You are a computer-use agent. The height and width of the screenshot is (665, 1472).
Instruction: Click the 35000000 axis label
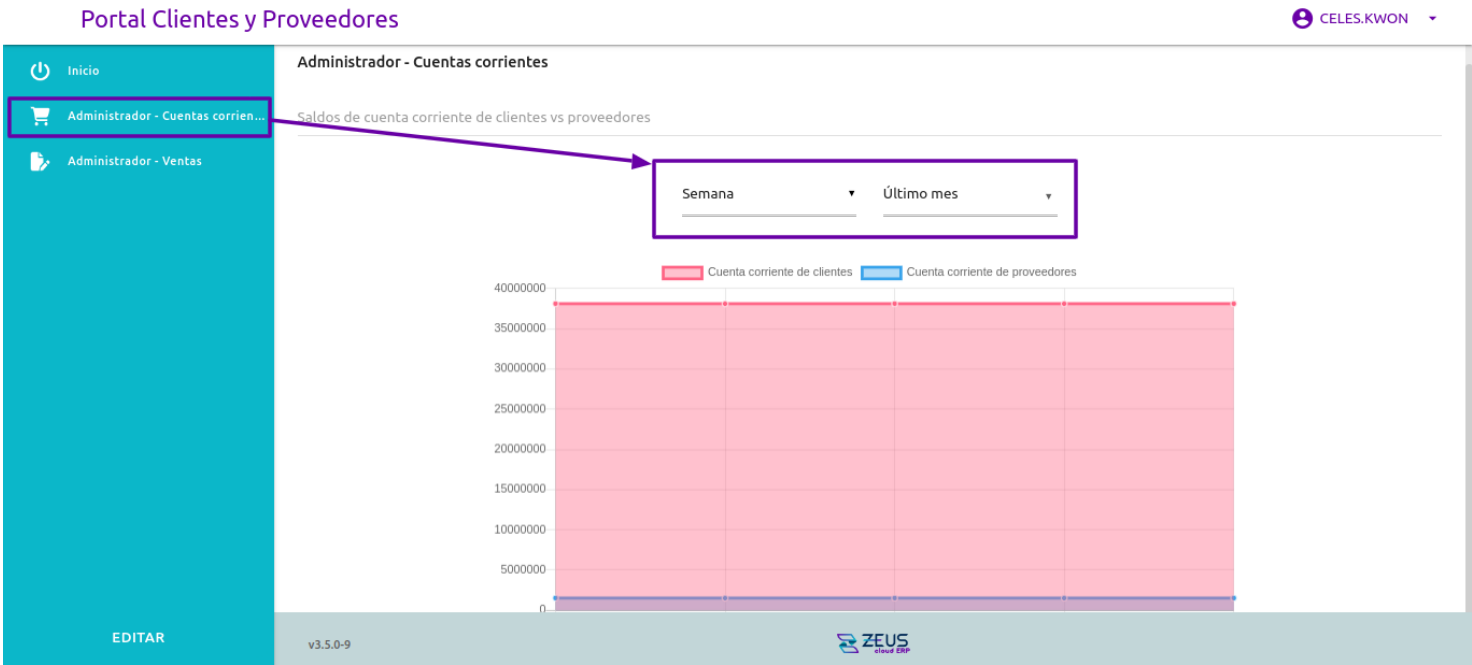tap(520, 328)
